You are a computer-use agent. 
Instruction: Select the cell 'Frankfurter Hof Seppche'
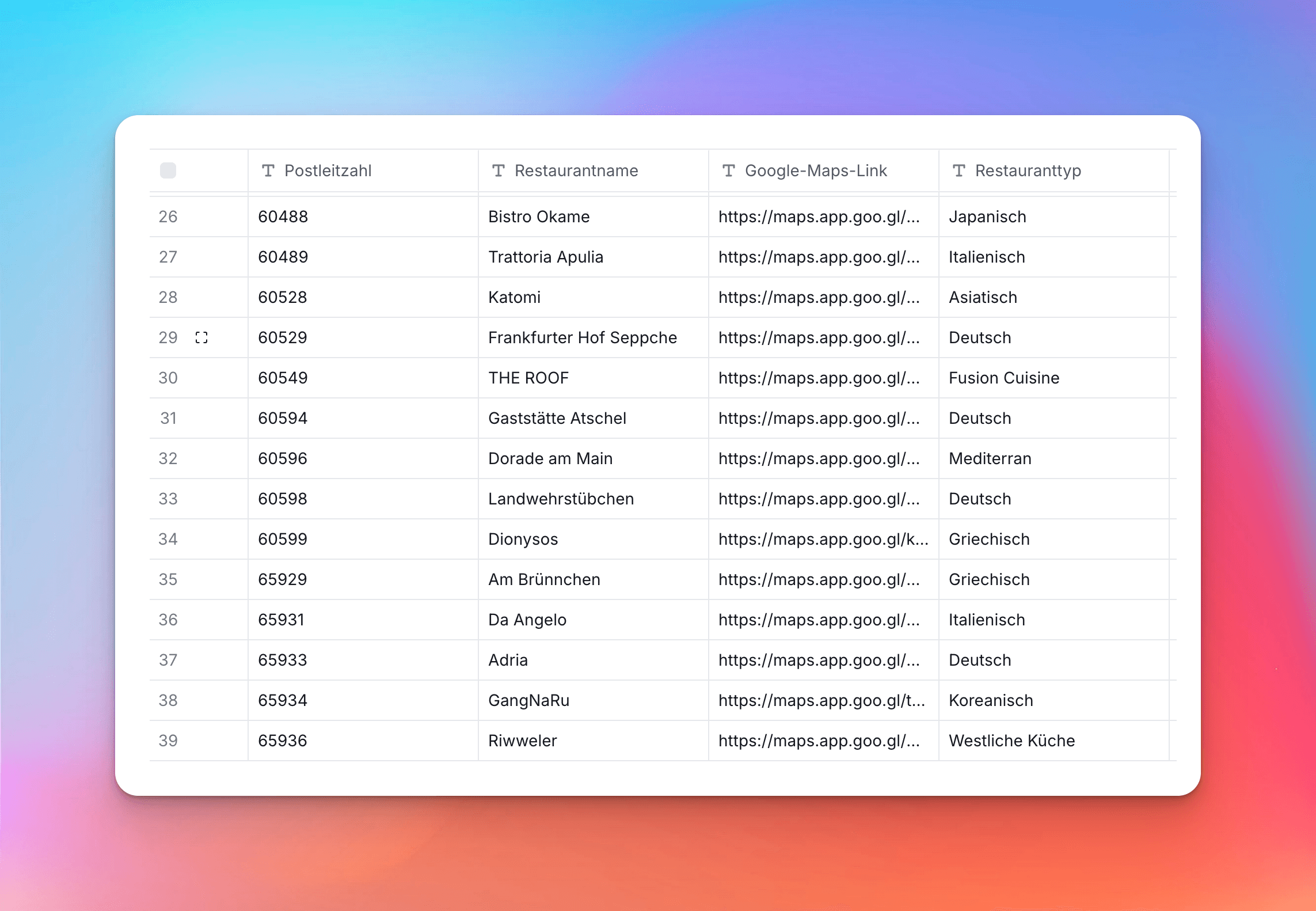594,337
